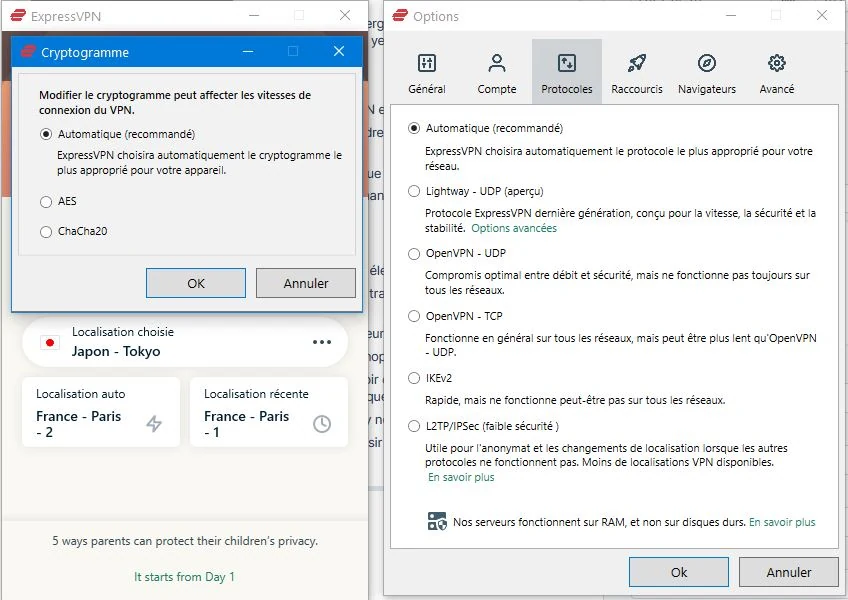848x600 pixels.
Task: Open the It starts from Day 1 link
Action: click(x=184, y=577)
